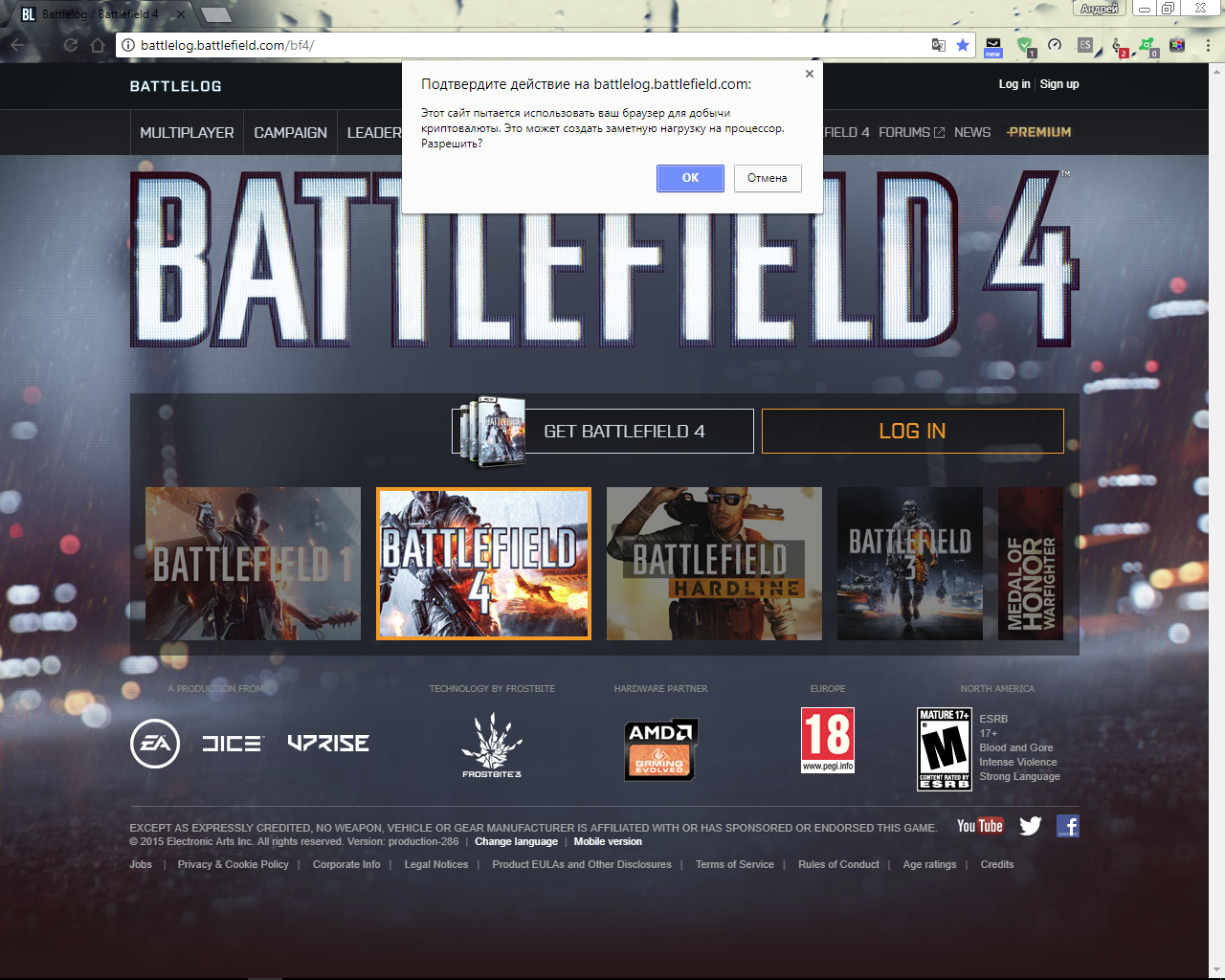The image size is (1225, 980).
Task: Click Mobile version link
Action: click(608, 842)
